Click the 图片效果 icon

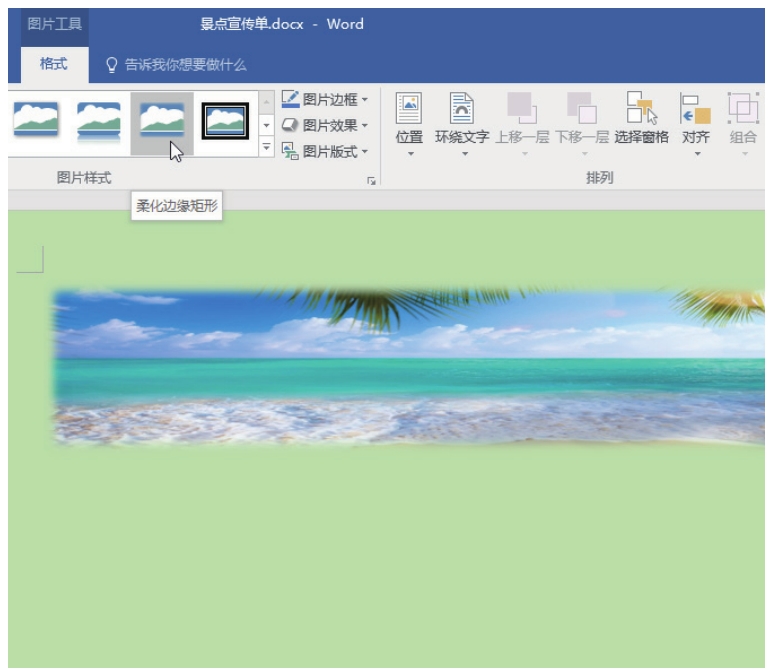290,125
